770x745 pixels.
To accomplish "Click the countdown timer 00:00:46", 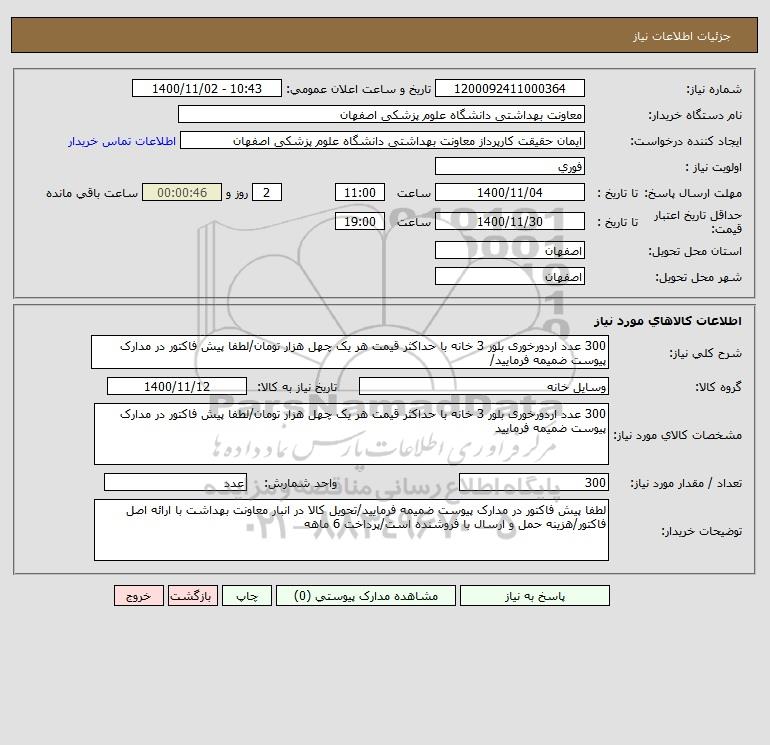I will coord(182,193).
